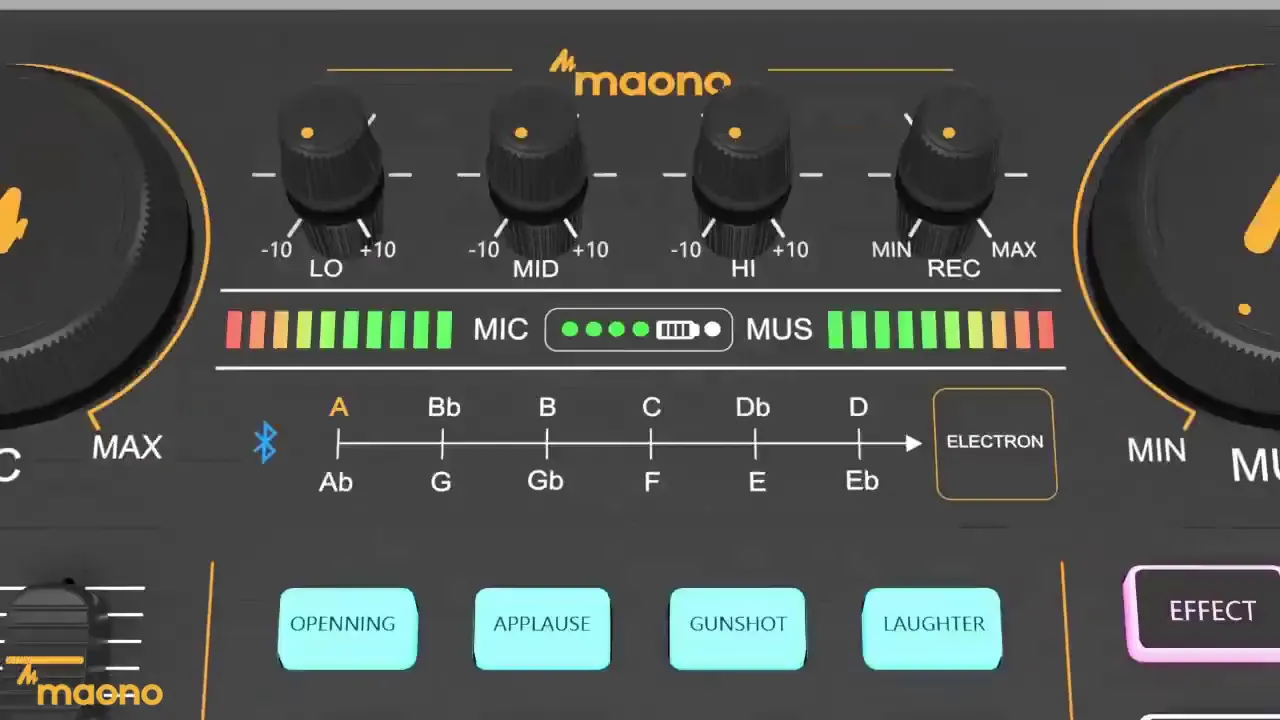Click the REC knob label
This screenshot has height=720, width=1280.
pos(953,269)
